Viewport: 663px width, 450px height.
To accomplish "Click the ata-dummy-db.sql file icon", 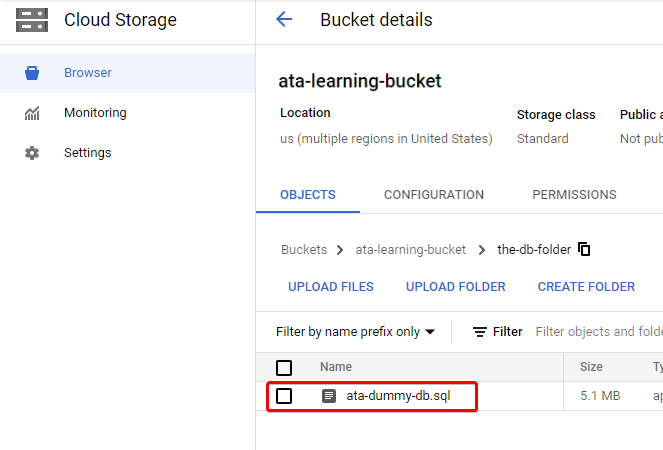I will (329, 396).
